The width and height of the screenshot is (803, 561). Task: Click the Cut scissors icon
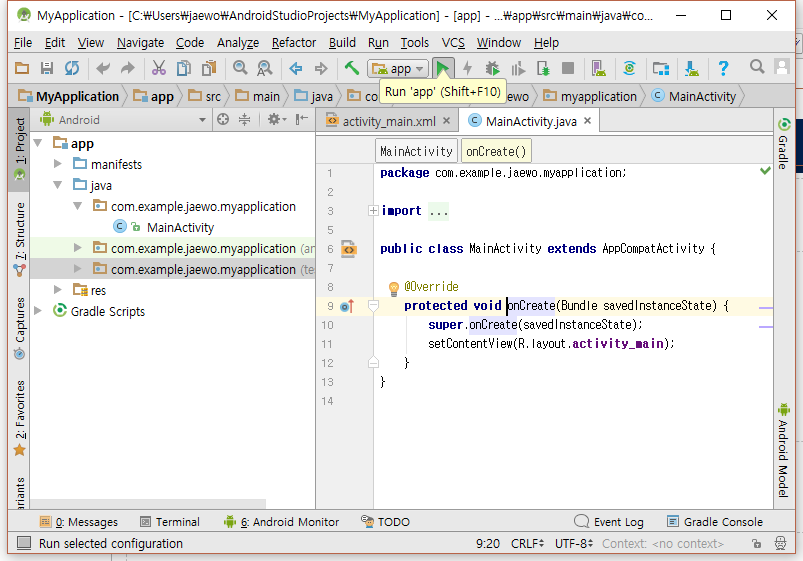[159, 68]
